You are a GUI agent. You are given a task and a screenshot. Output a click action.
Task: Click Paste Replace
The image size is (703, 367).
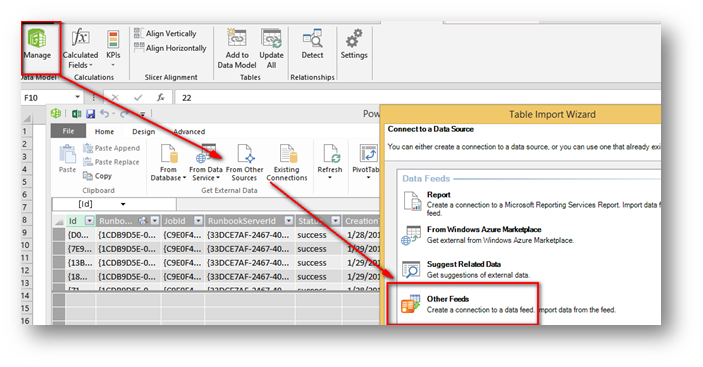tap(112, 162)
